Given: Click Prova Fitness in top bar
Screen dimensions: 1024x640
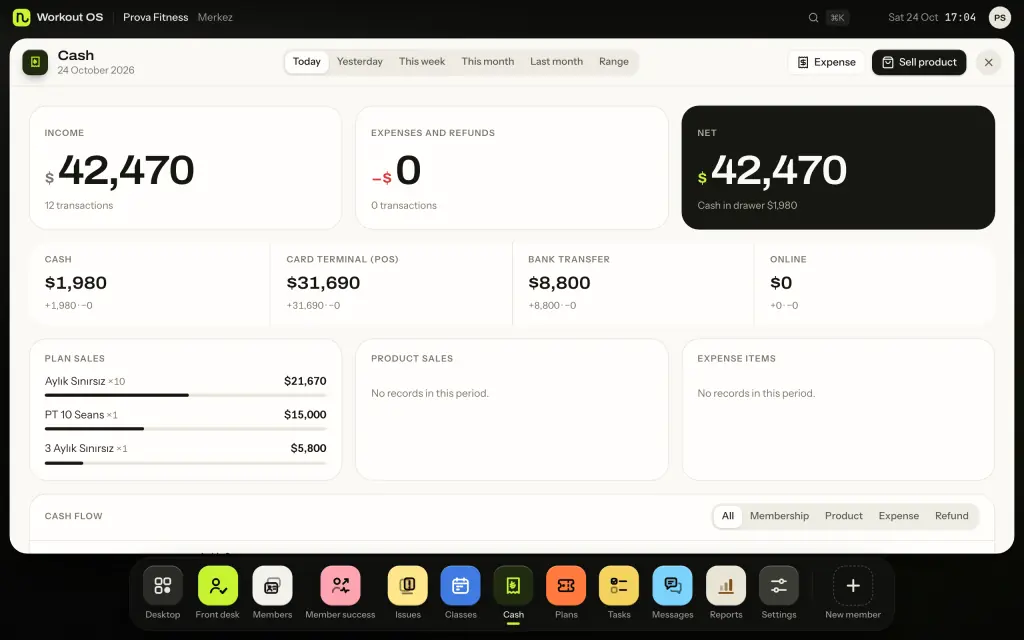Looking at the screenshot, I should point(155,18).
